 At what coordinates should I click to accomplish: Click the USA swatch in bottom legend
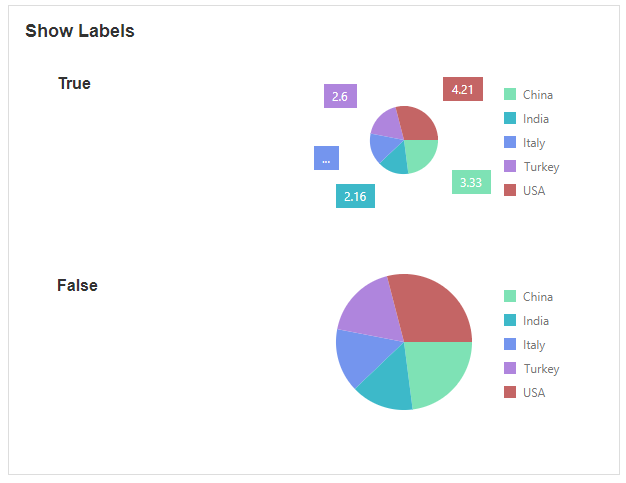click(x=510, y=393)
